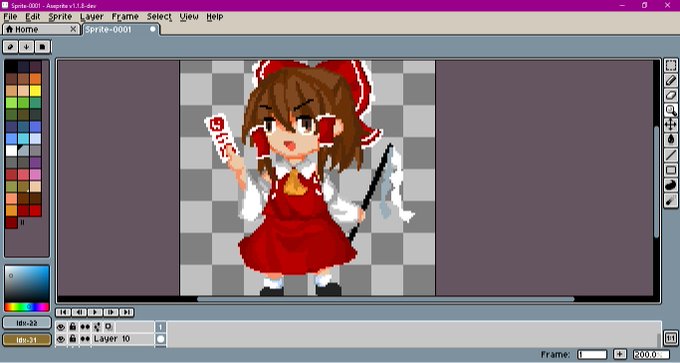Viewport: 680px width, 363px height.
Task: Click the canvas vertical scrollbar
Action: click(657, 182)
